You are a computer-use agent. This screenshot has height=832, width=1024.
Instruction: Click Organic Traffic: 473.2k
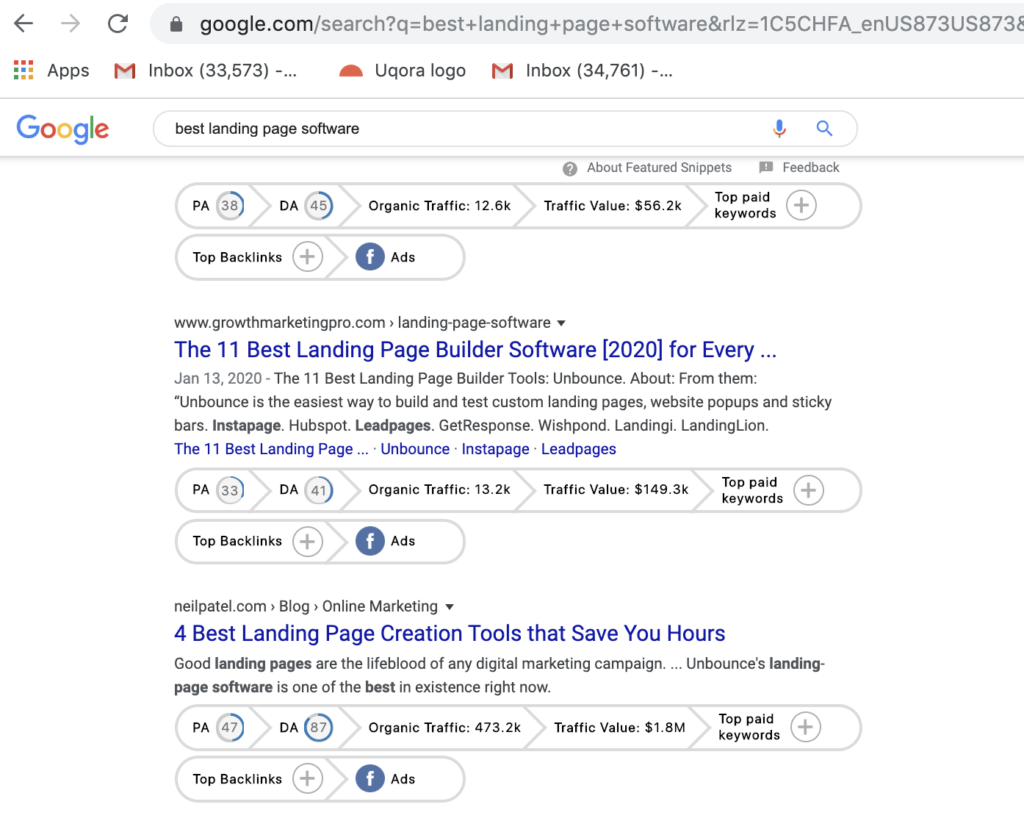(x=445, y=728)
